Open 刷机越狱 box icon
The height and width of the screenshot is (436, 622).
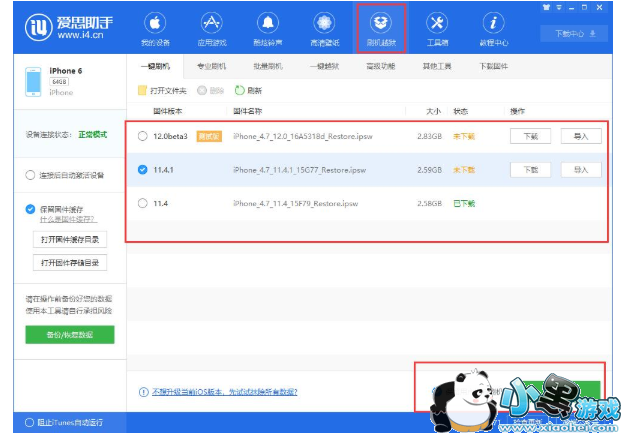click(381, 23)
